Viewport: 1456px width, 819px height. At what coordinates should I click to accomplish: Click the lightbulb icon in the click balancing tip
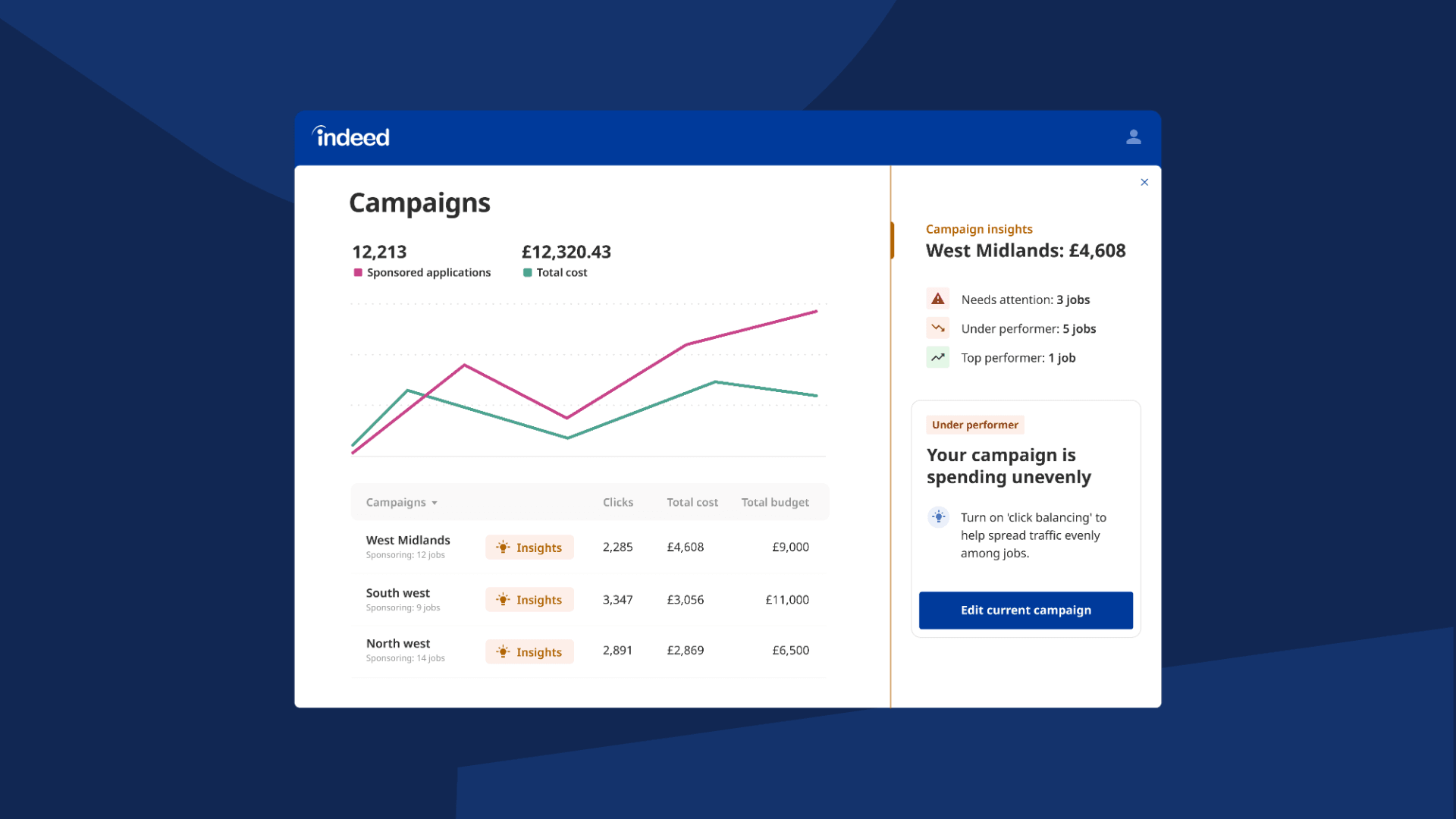(938, 517)
